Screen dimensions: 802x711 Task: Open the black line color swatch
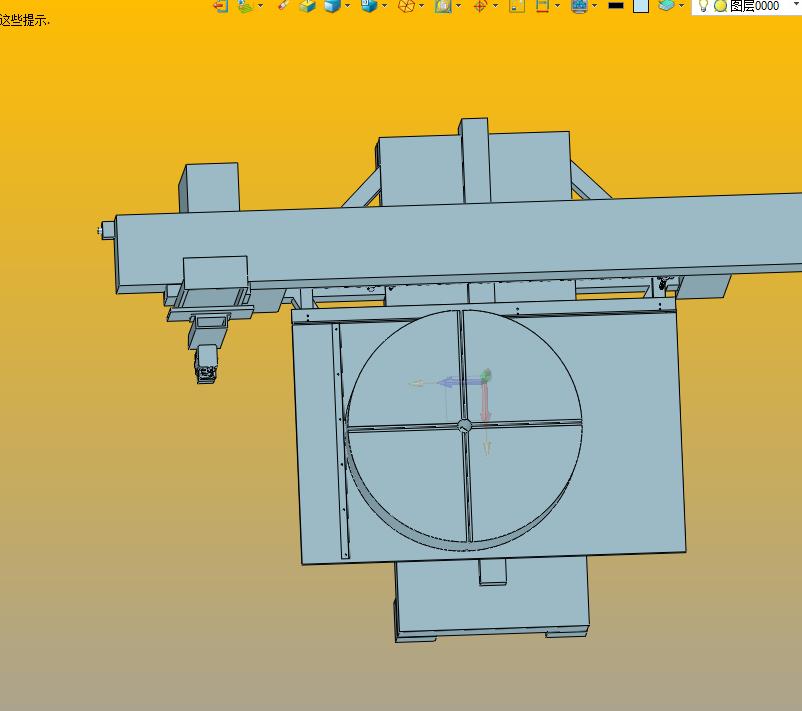(x=616, y=6)
